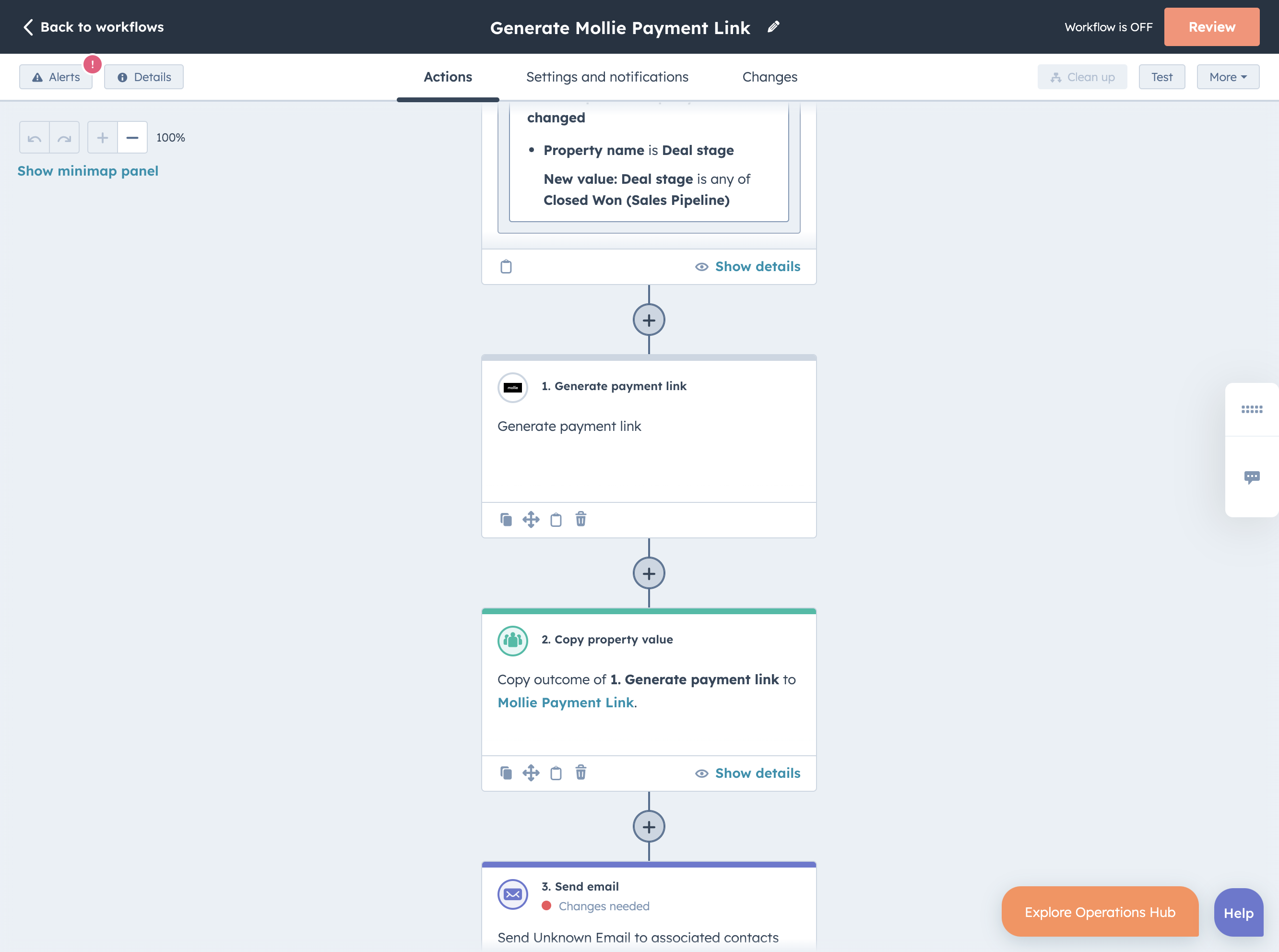Show minimap panel

(x=88, y=170)
